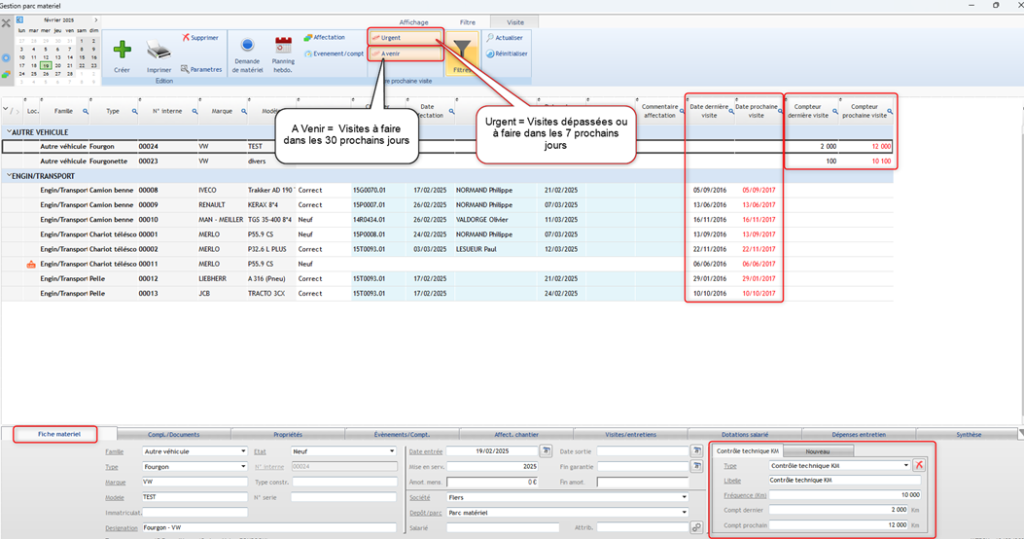Click the multicolored icon in left sidebar
Image resolution: width=1024 pixels, height=539 pixels.
tap(6, 74)
